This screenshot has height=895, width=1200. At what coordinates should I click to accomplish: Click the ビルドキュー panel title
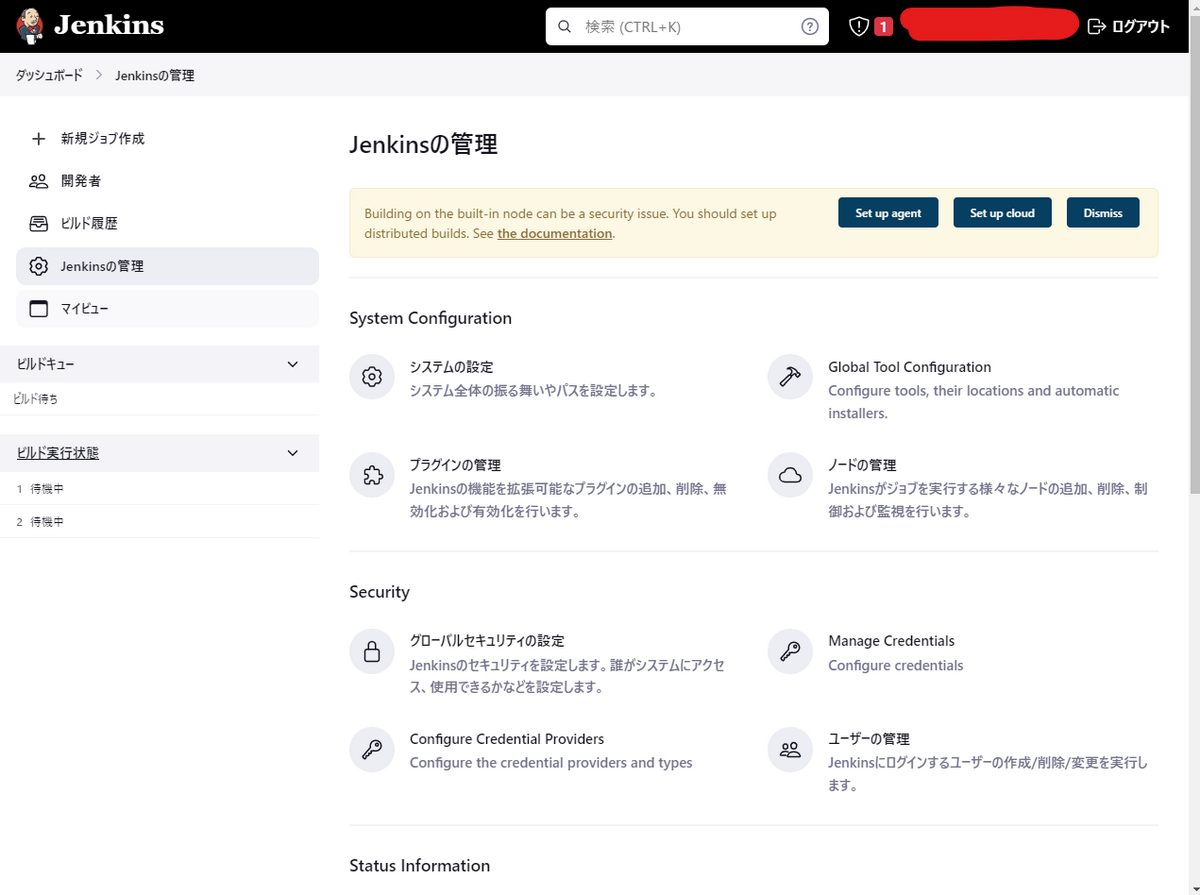pos(46,364)
